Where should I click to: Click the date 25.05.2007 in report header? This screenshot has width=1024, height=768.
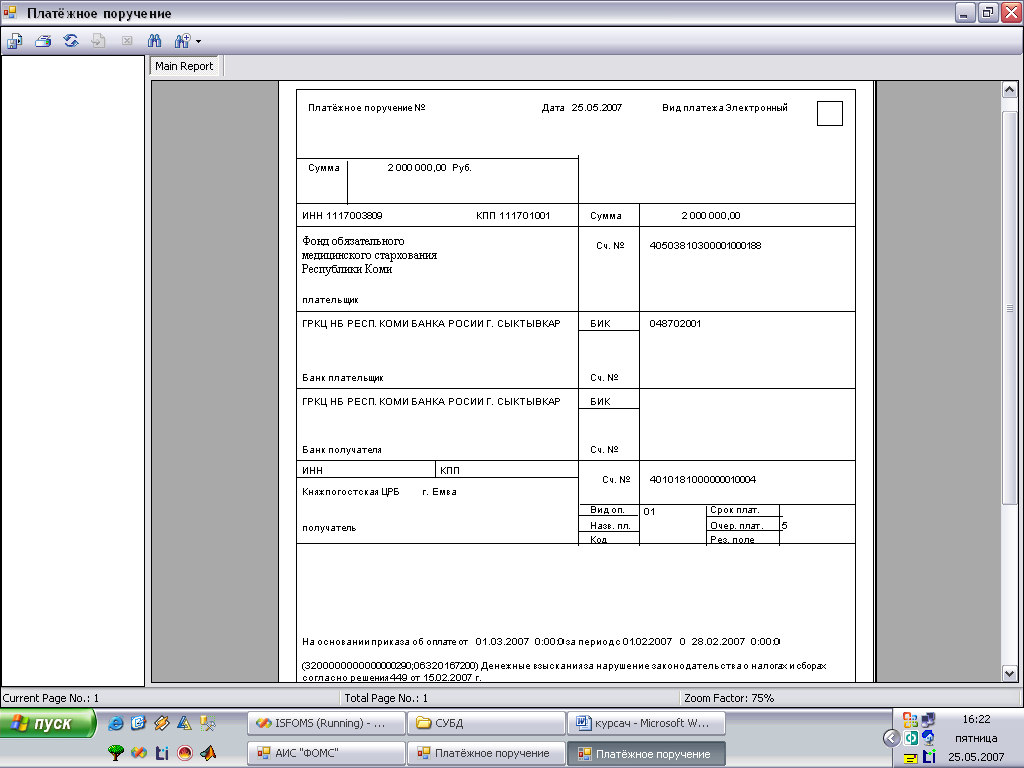coord(596,108)
